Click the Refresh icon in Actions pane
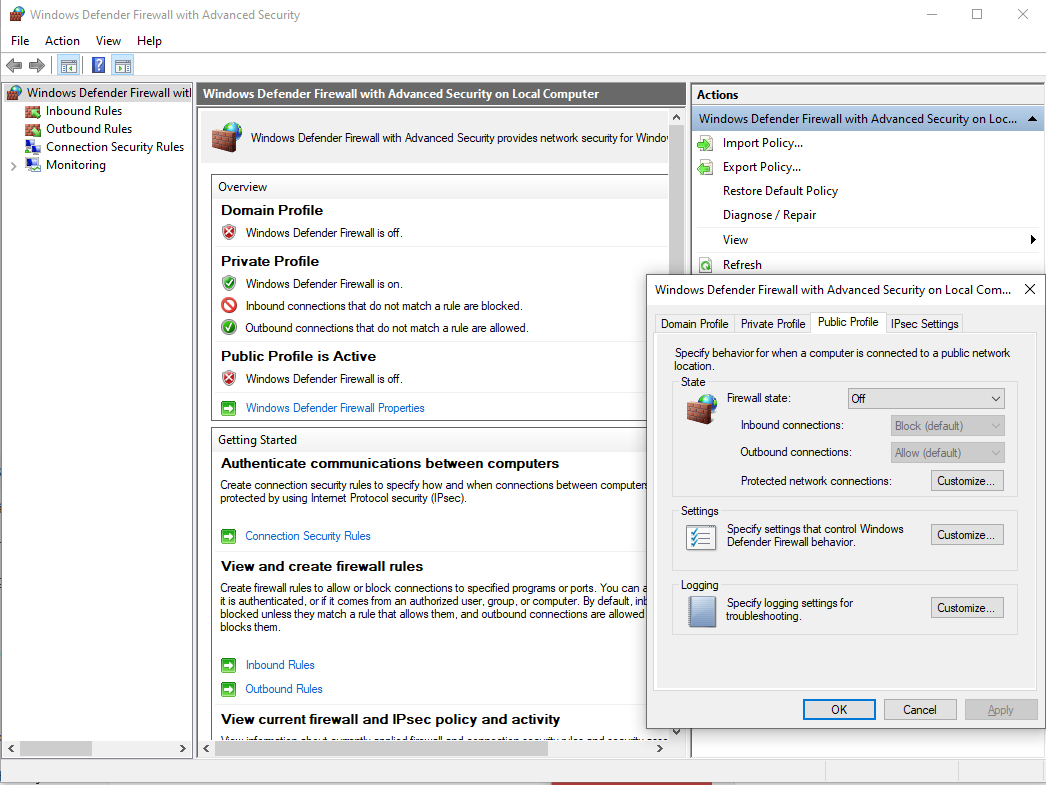This screenshot has width=1046, height=785. click(705, 265)
